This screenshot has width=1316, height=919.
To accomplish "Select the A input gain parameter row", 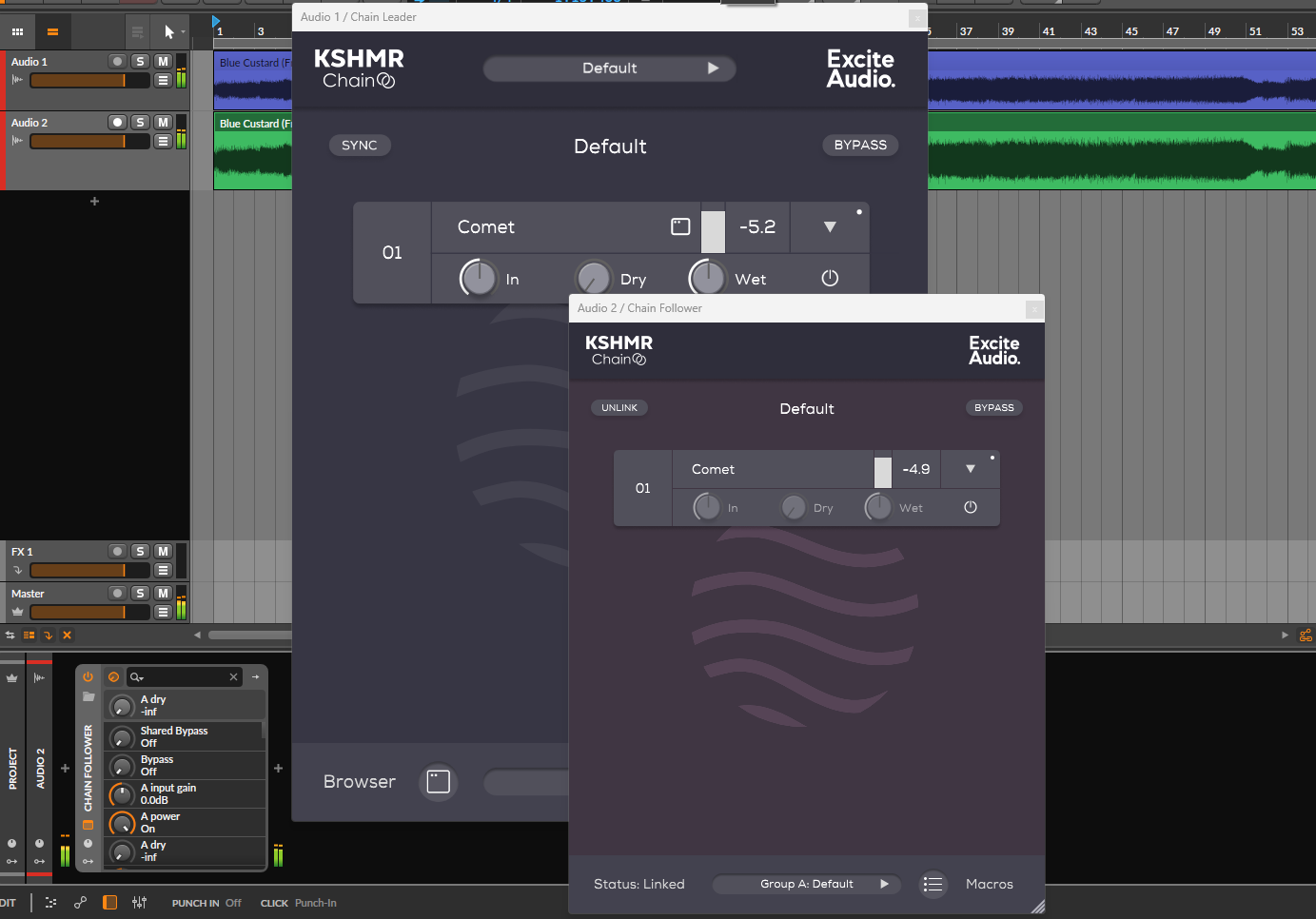I will (x=185, y=793).
